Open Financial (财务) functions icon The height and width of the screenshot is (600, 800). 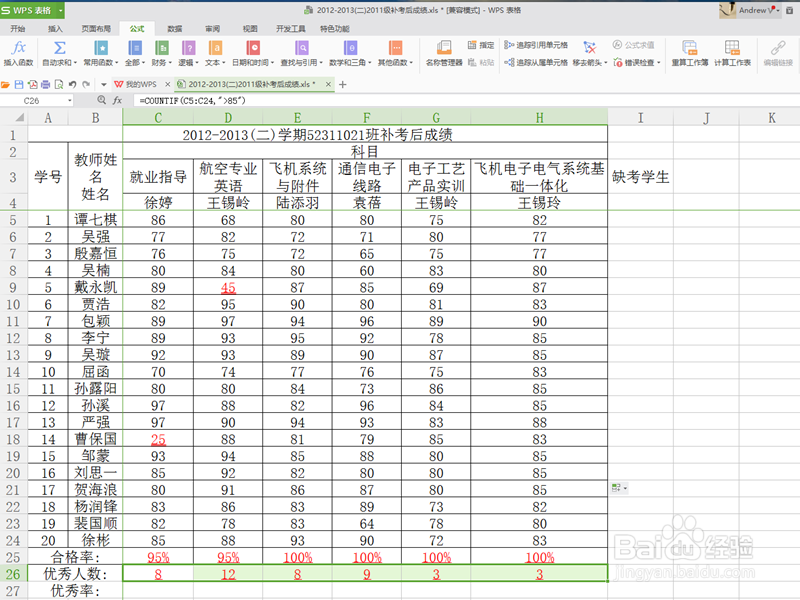[x=162, y=48]
